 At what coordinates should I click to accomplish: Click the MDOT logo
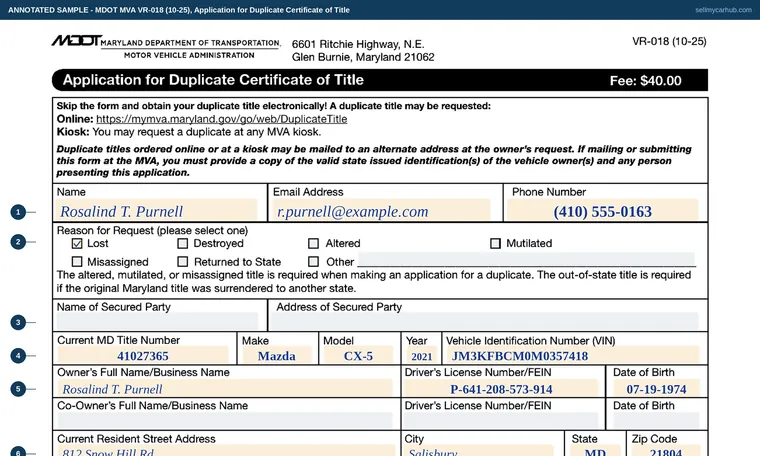point(77,41)
